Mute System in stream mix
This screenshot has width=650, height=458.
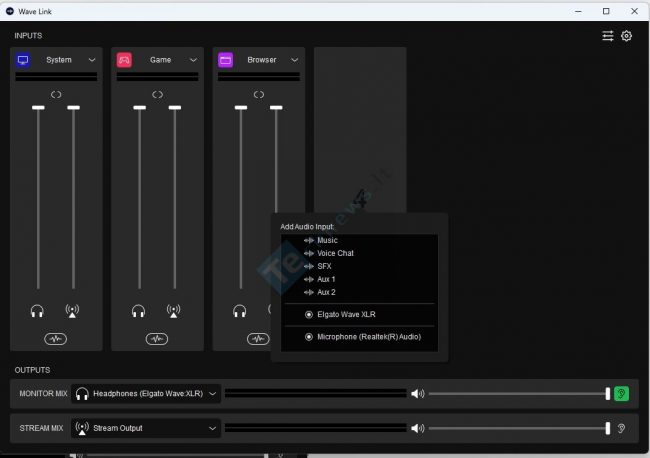click(x=72, y=311)
